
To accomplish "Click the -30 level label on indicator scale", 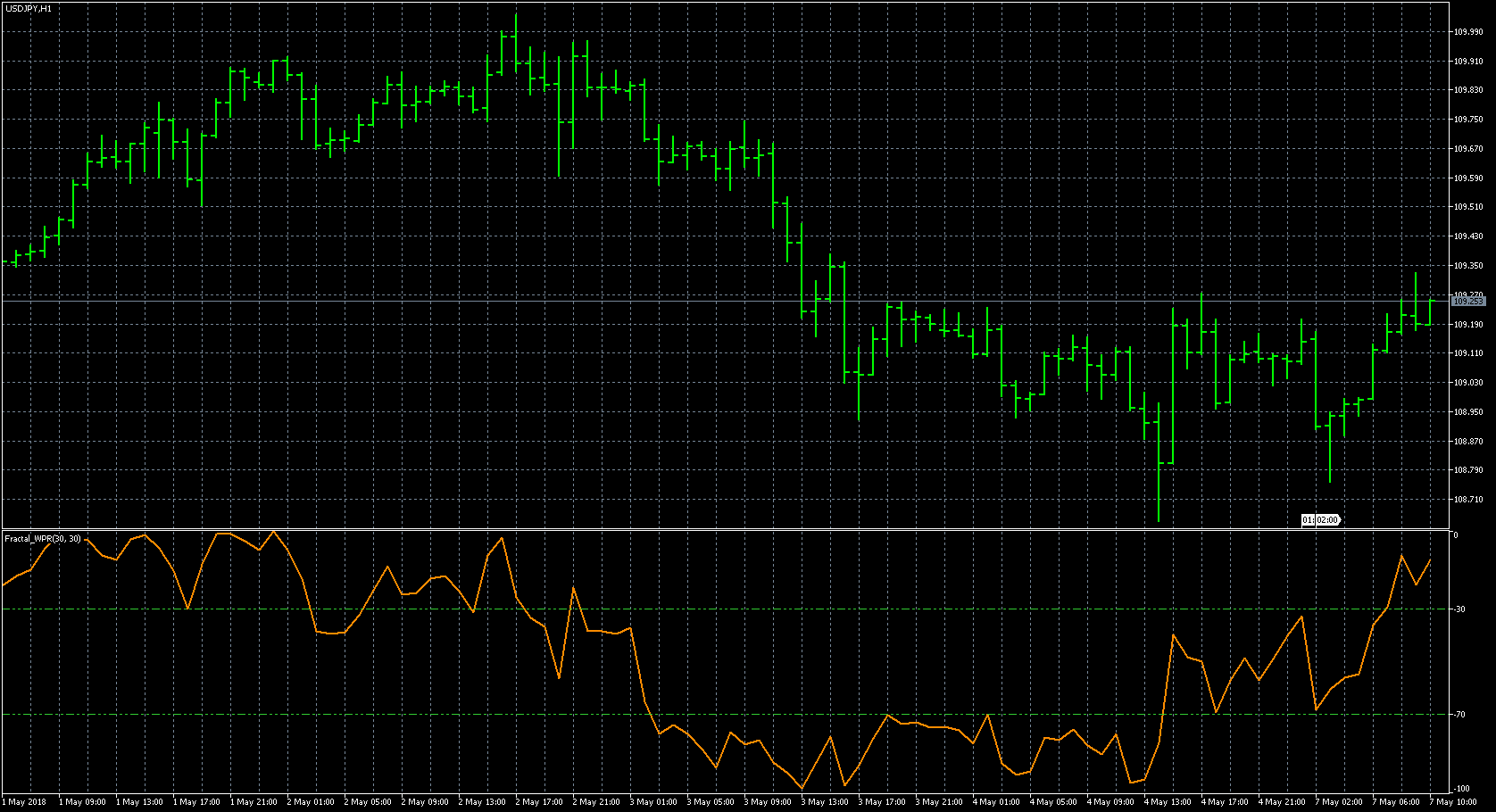I will [1459, 609].
